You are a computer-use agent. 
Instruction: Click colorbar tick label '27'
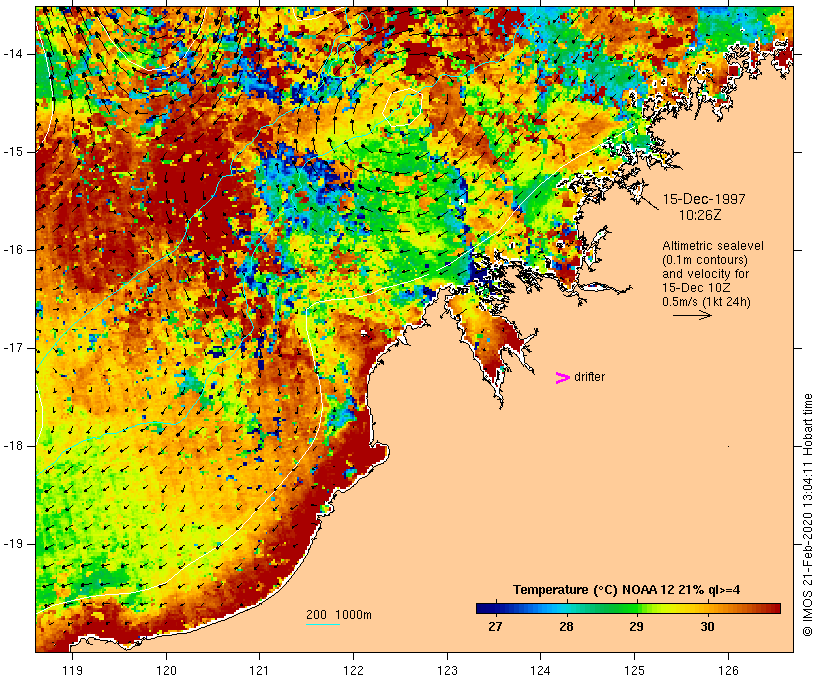click(495, 627)
